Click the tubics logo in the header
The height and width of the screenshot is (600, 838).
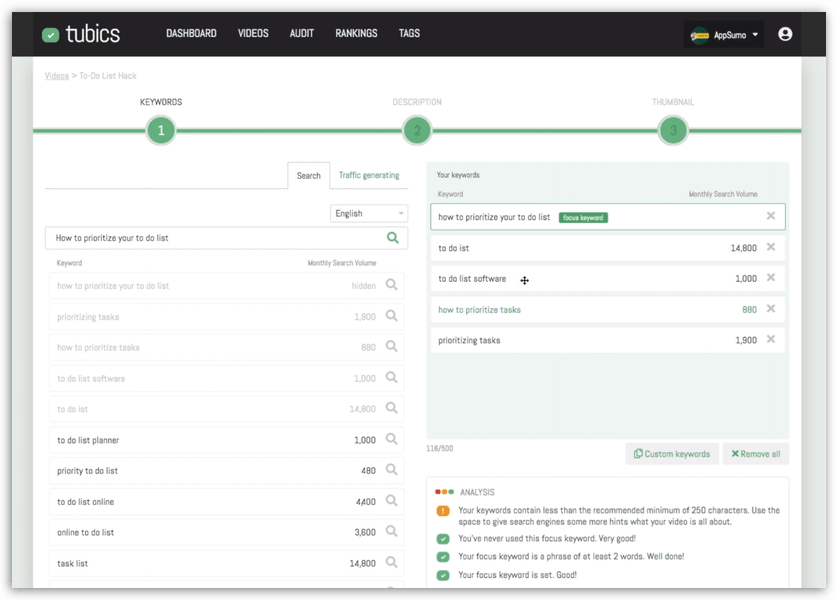click(x=81, y=34)
